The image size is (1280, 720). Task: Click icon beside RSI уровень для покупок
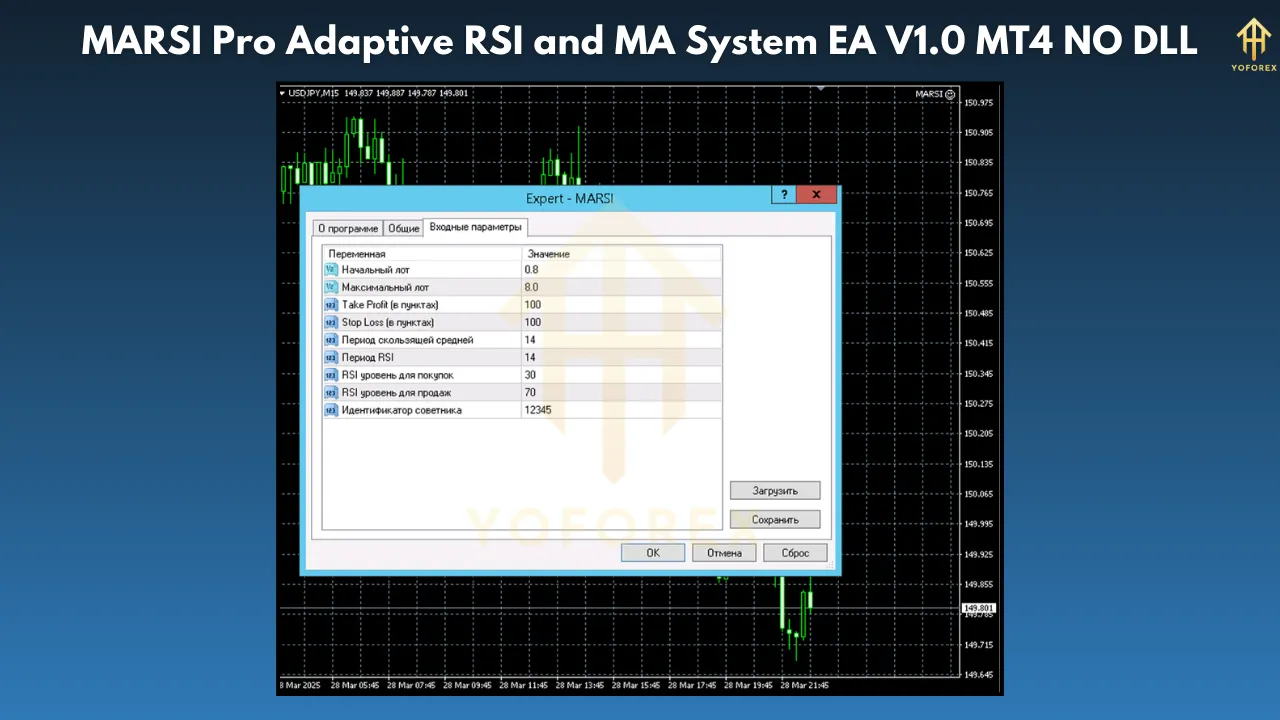(331, 375)
